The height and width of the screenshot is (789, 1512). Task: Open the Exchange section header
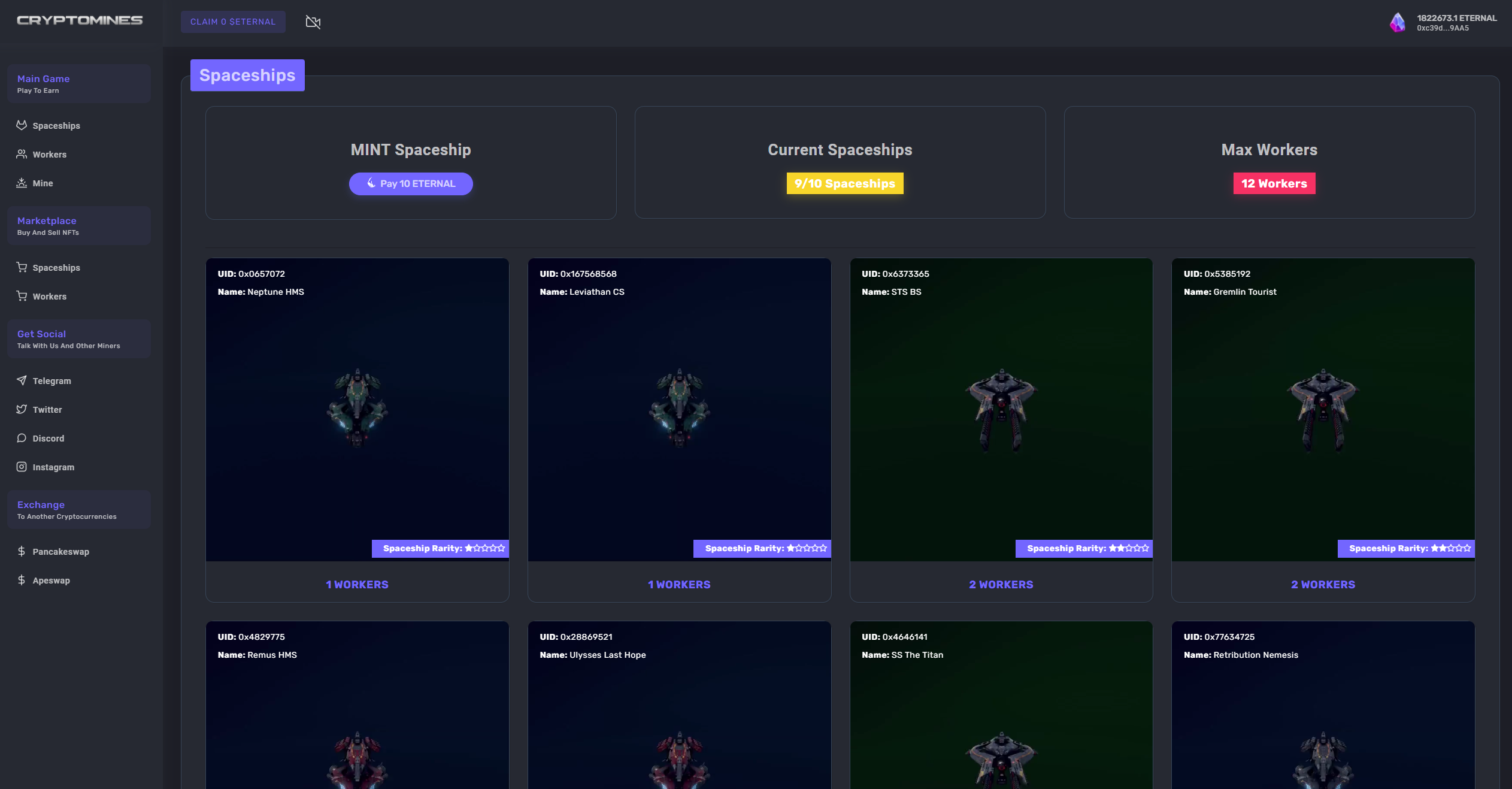pos(40,504)
